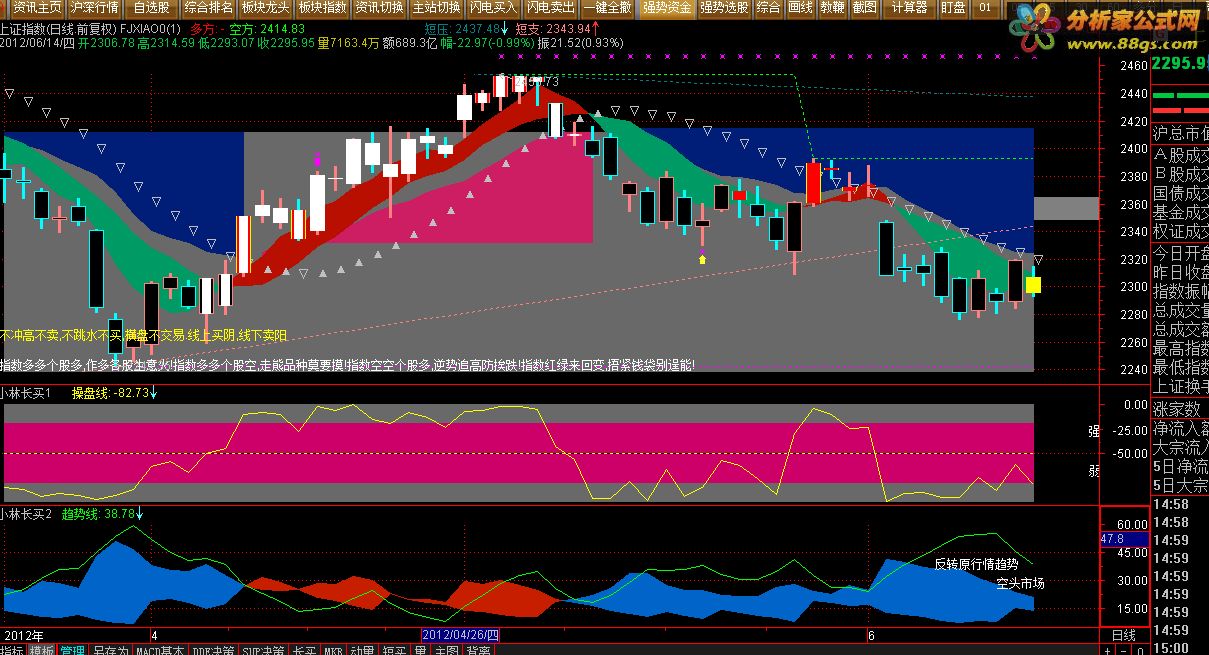Open 自选股 watchlist
This screenshot has height=655, width=1209.
(x=151, y=7)
